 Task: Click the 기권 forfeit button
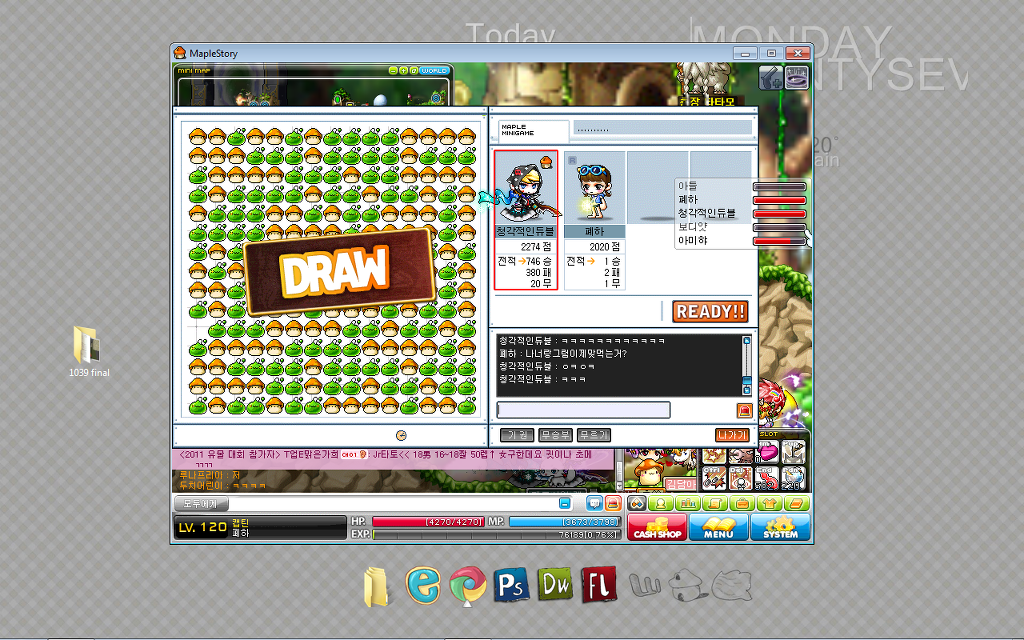[x=517, y=435]
